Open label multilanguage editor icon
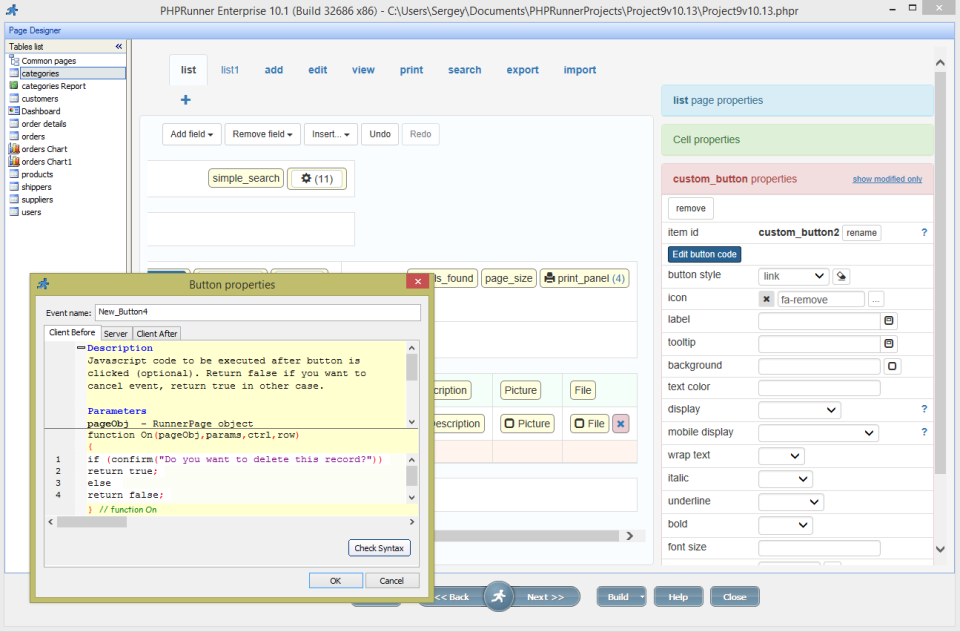The image size is (960, 632). click(889, 320)
